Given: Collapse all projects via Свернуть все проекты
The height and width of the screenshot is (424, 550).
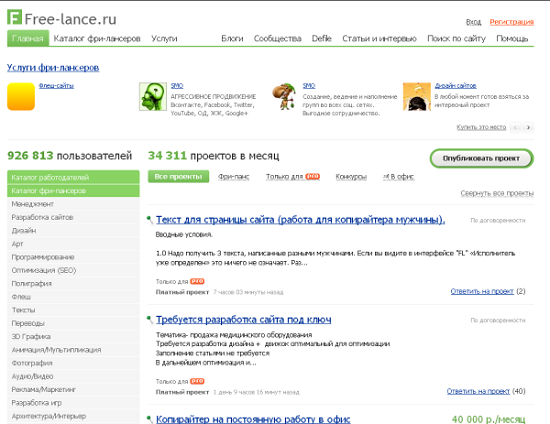Looking at the screenshot, I should [x=497, y=193].
